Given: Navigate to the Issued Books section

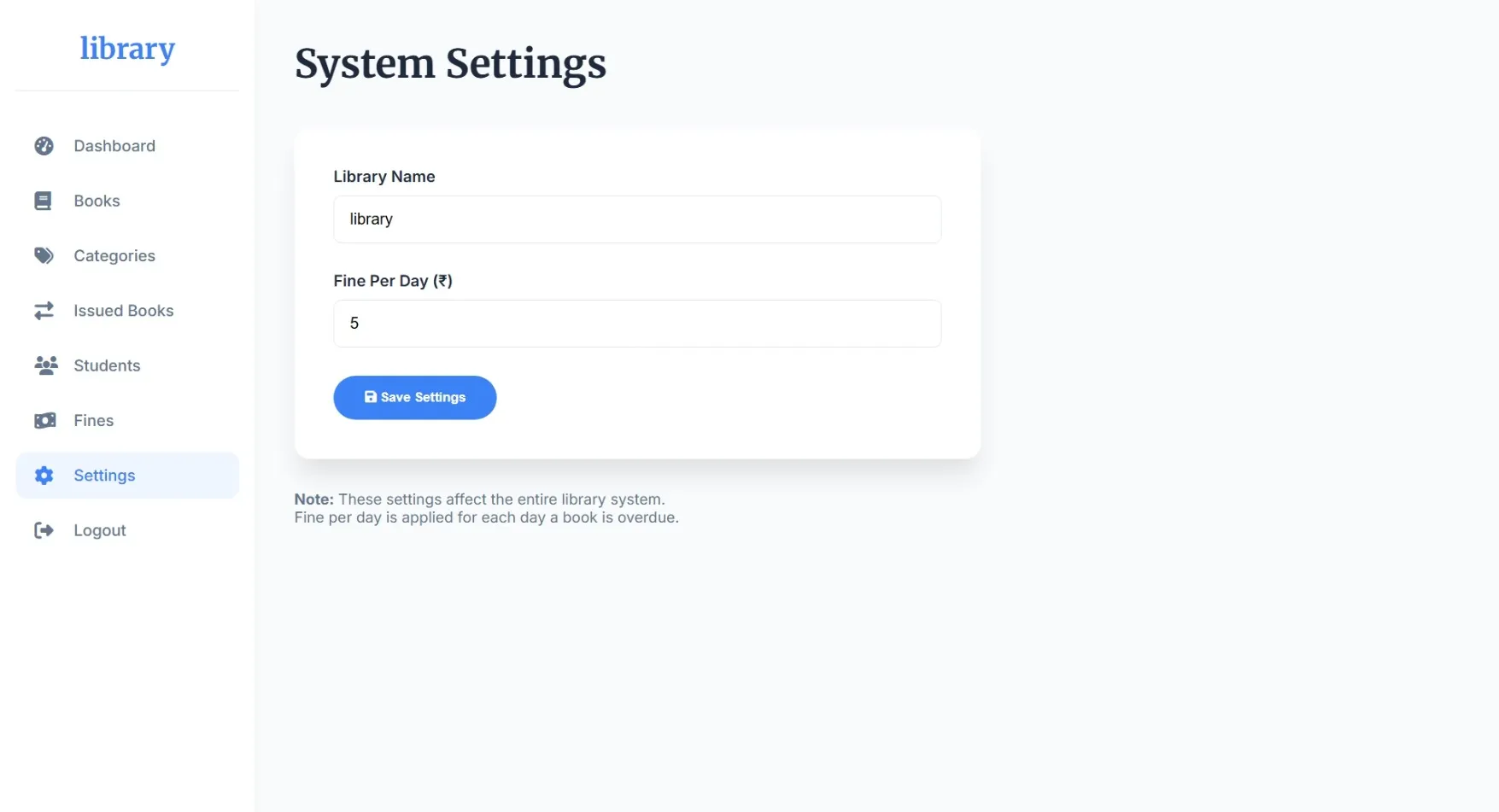Looking at the screenshot, I should pyautogui.click(x=124, y=310).
